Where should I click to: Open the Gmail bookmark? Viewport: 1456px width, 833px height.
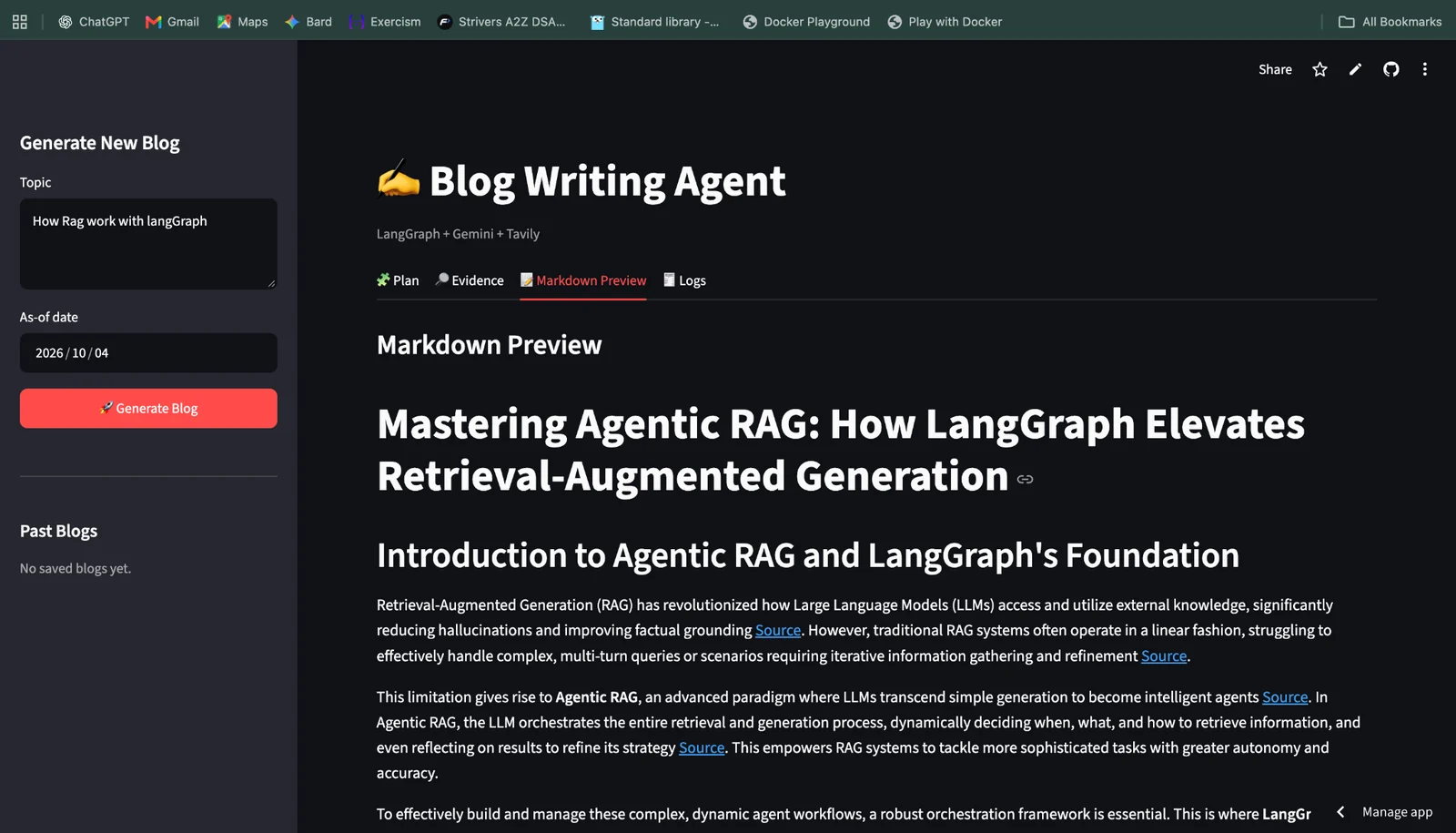click(x=172, y=22)
